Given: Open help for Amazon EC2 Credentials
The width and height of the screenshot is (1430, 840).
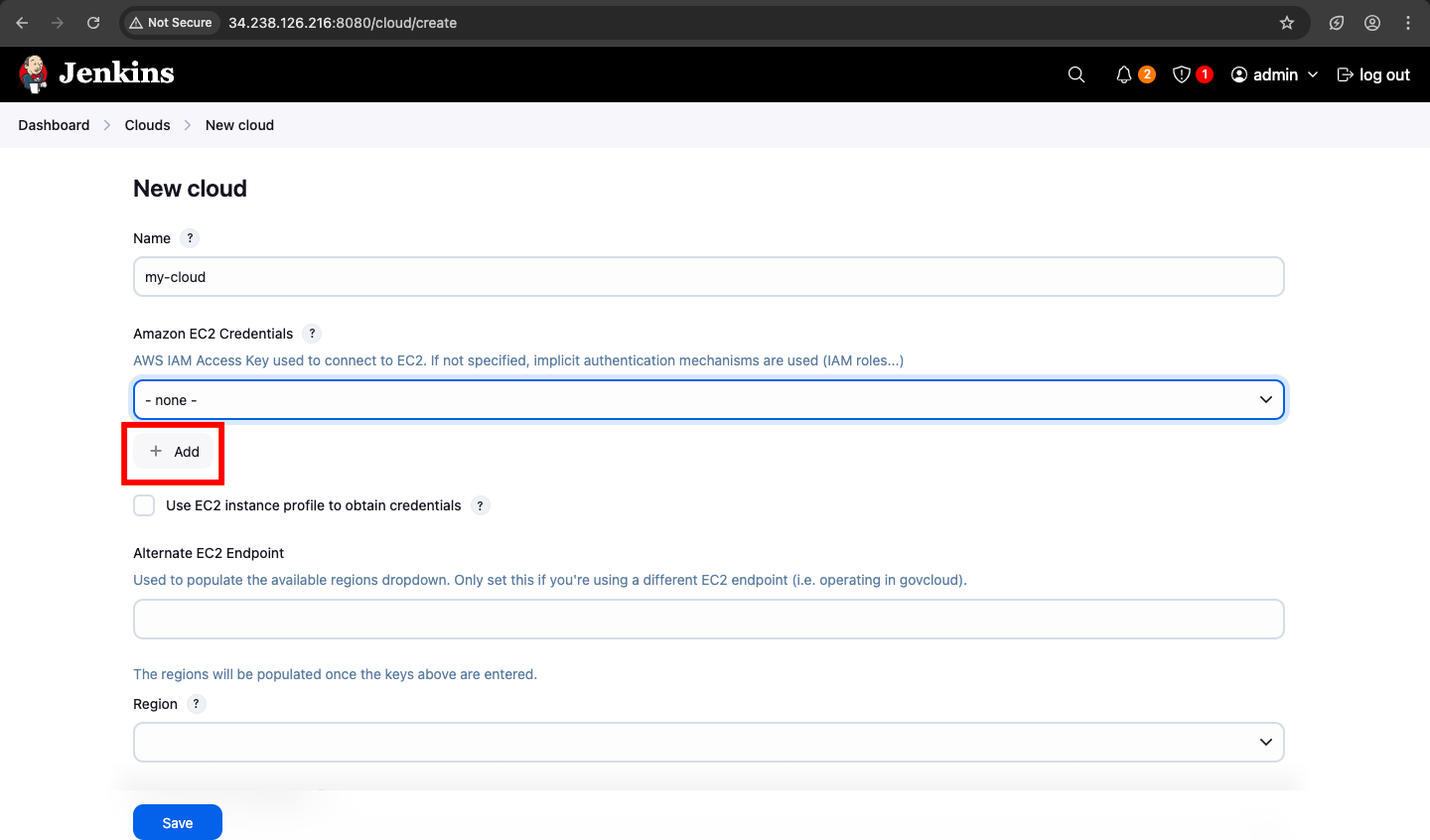Looking at the screenshot, I should tap(312, 334).
